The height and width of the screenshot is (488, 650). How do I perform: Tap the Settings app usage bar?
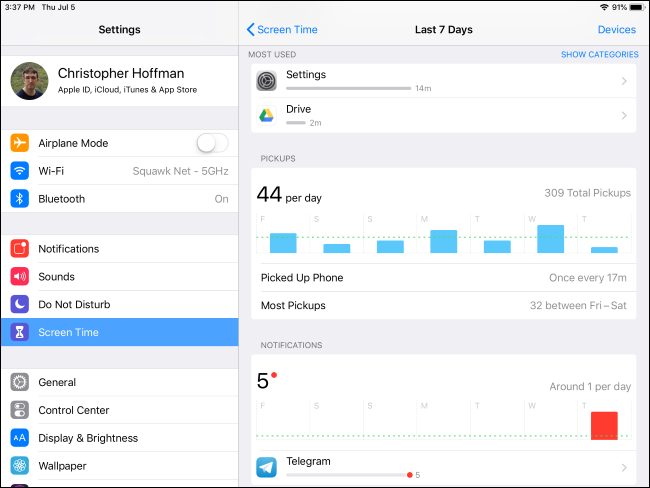348,89
